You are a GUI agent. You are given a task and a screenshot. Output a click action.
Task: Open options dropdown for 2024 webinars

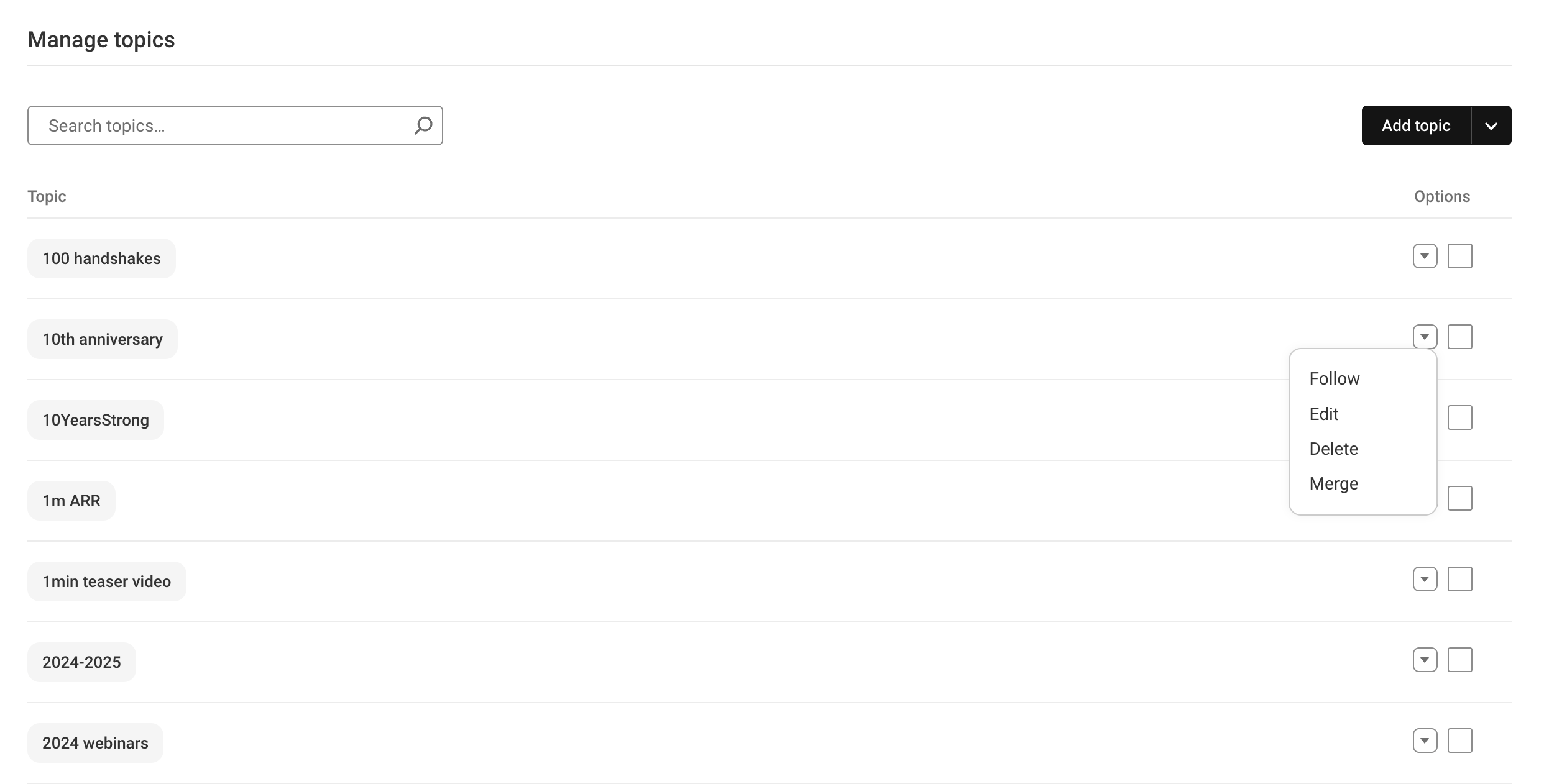click(1425, 741)
